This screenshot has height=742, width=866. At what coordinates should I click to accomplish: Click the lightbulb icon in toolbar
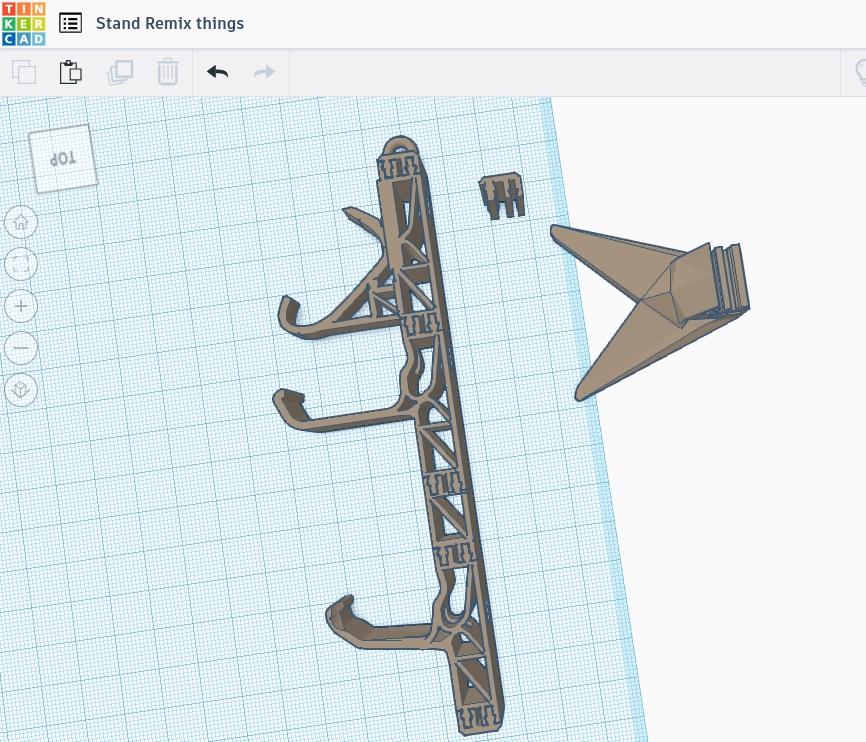[860, 72]
